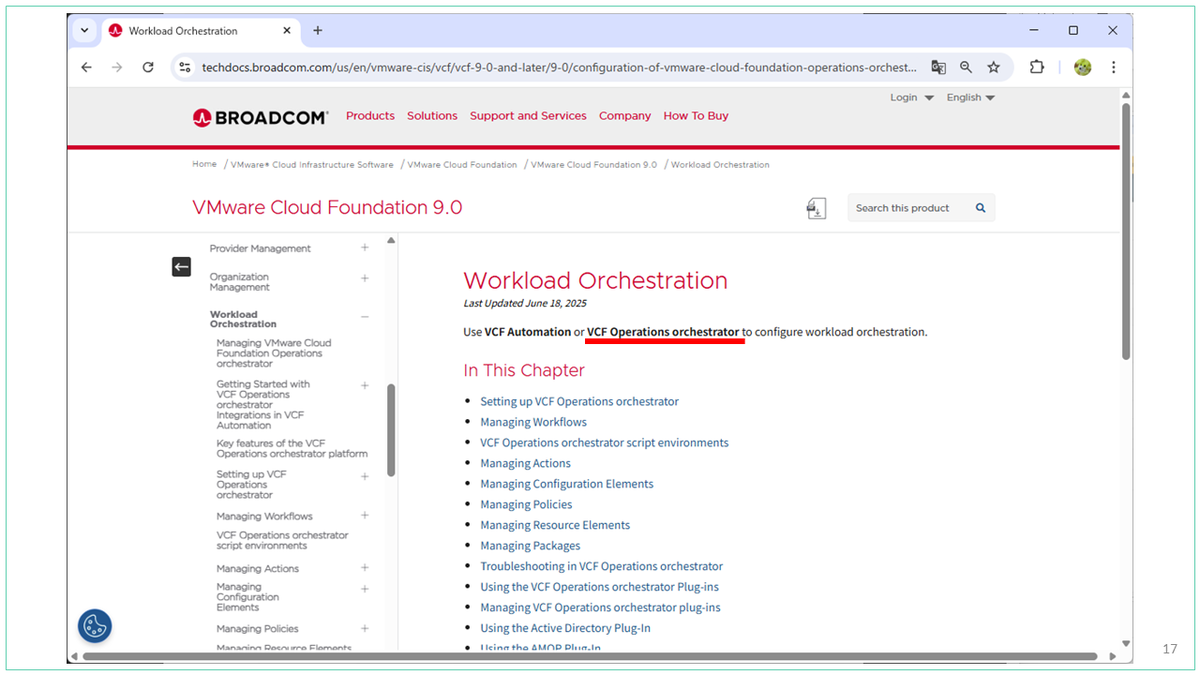
Task: Click the page vertical scrollbar thumb
Action: coord(1126,230)
